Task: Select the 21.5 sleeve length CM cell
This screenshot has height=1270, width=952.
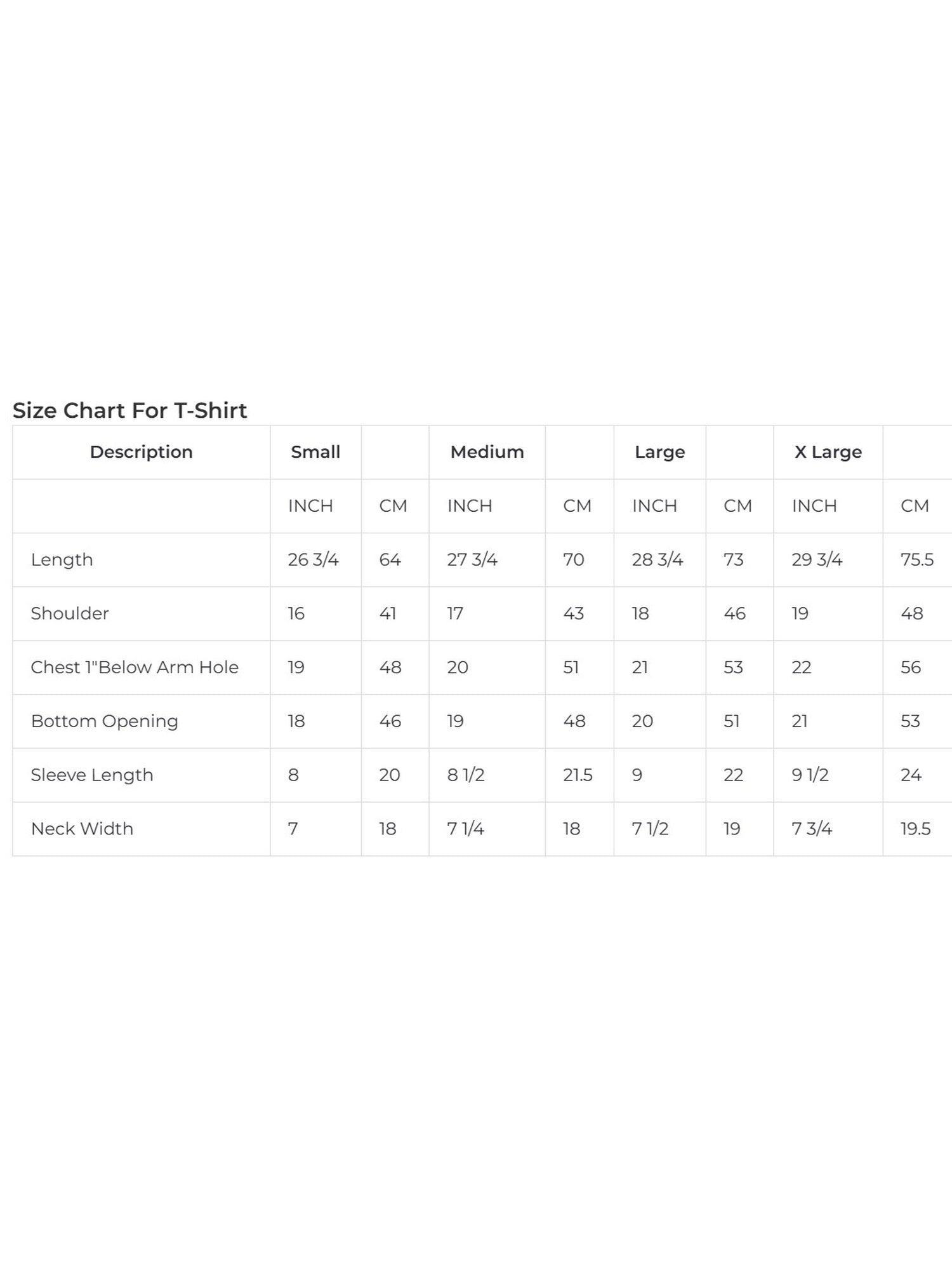Action: (x=578, y=775)
